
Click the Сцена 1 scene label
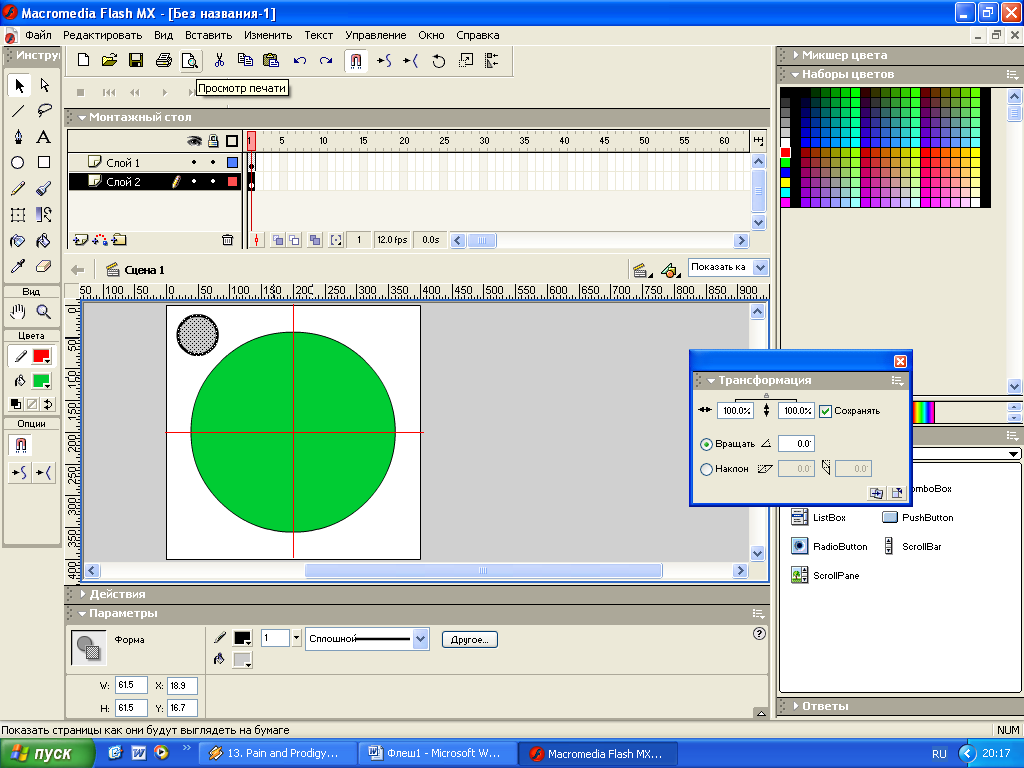pos(144,270)
